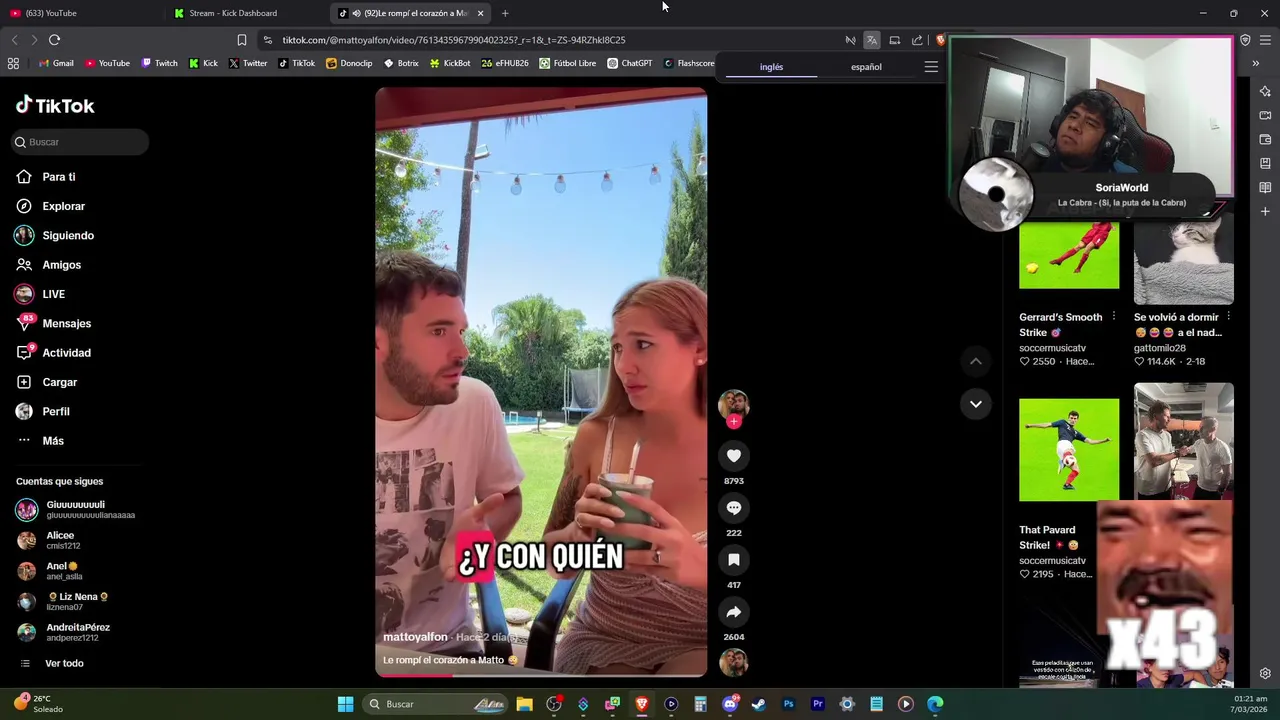Click soccermusicatv under Gerrard's Smooth Strike

pyautogui.click(x=1052, y=348)
